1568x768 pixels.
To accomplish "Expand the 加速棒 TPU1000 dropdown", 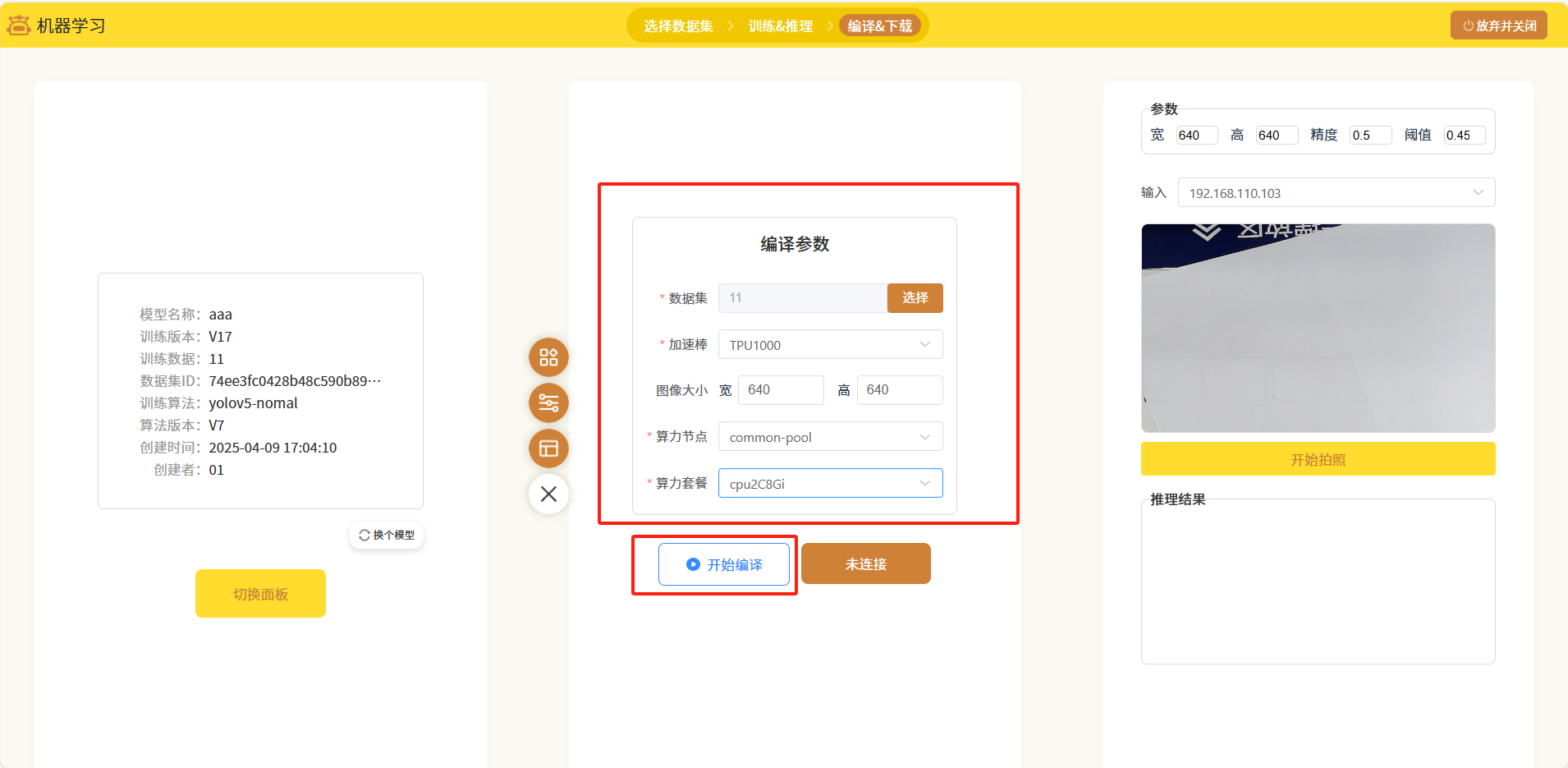I will click(x=830, y=345).
